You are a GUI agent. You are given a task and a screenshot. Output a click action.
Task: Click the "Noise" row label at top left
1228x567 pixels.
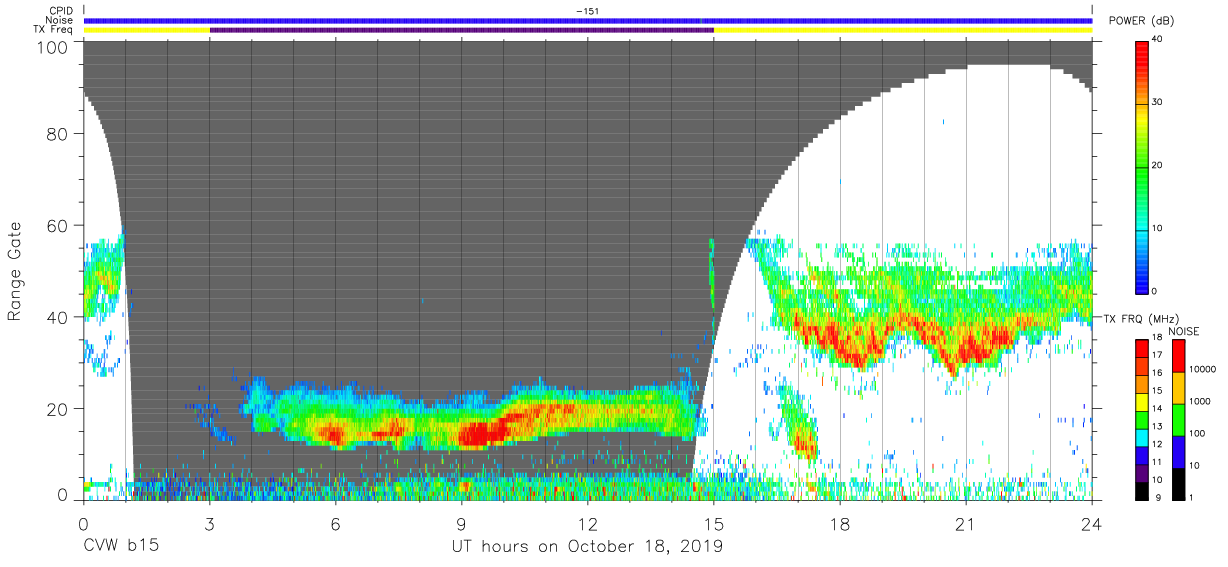[60, 20]
